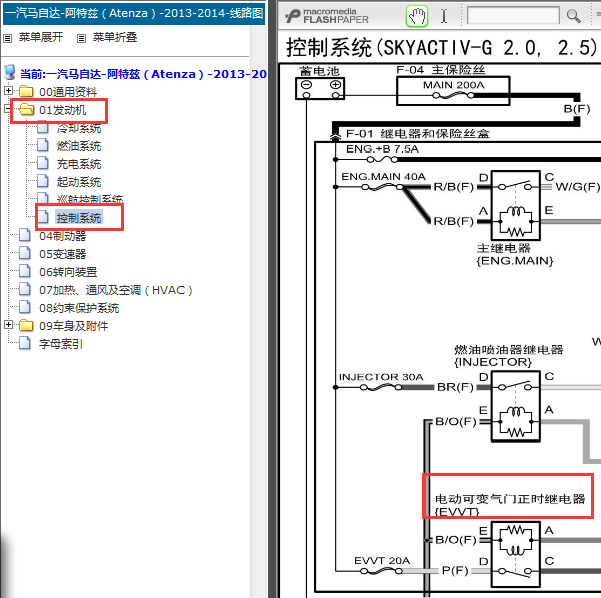This screenshot has height=598, width=601.
Task: Expand the 00通用资料 folder node
Action: point(8,90)
